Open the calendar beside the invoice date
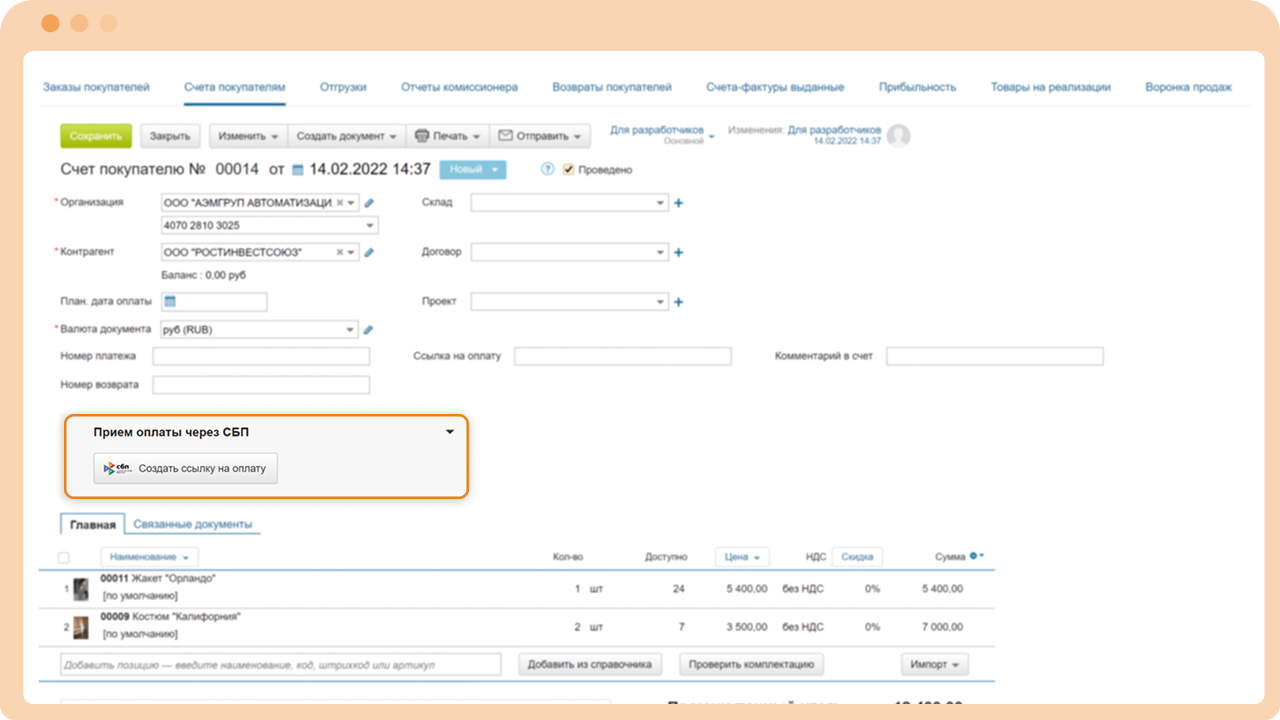This screenshot has width=1280, height=720. (x=297, y=170)
